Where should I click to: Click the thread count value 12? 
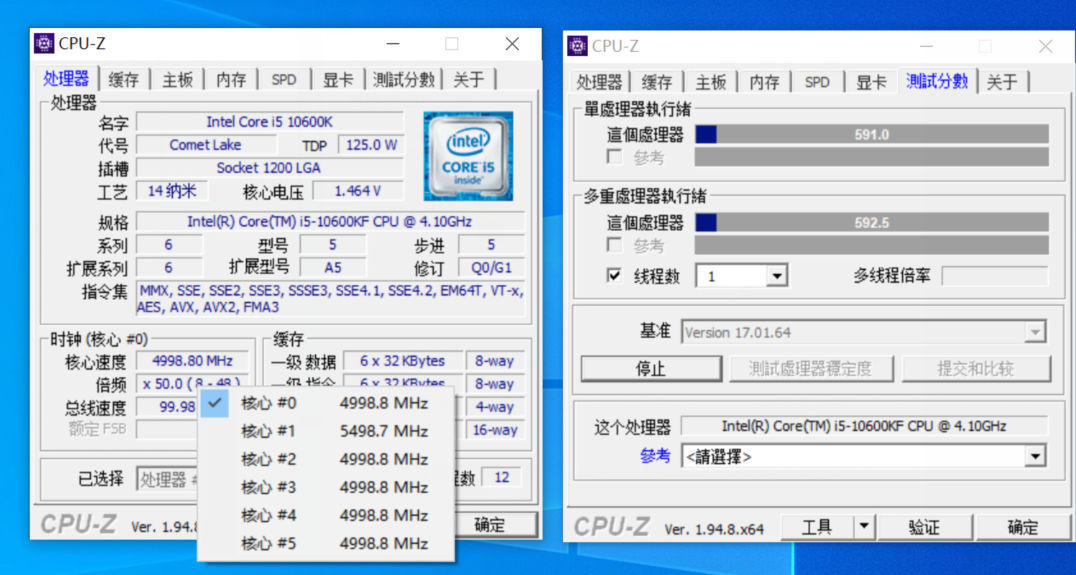(x=502, y=478)
